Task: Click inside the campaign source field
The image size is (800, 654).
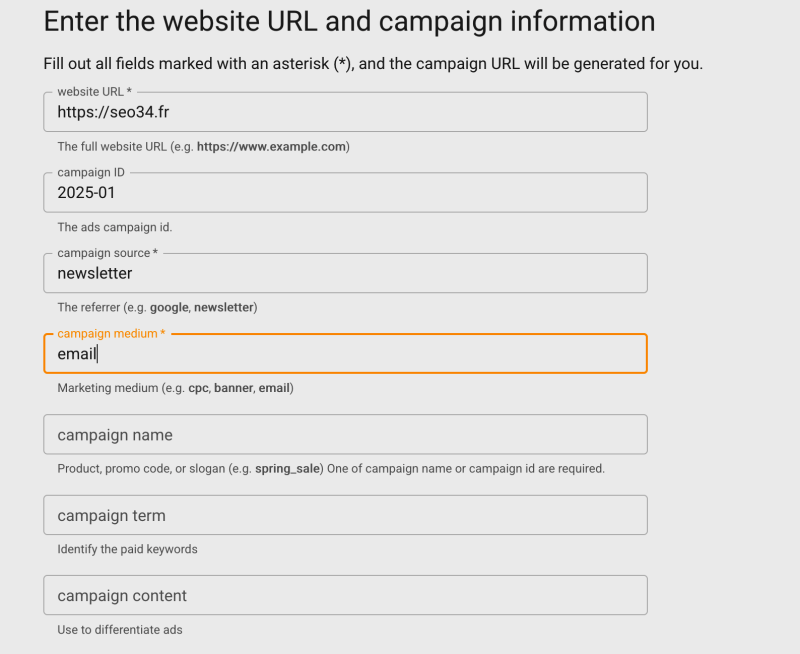Action: [x=344, y=273]
